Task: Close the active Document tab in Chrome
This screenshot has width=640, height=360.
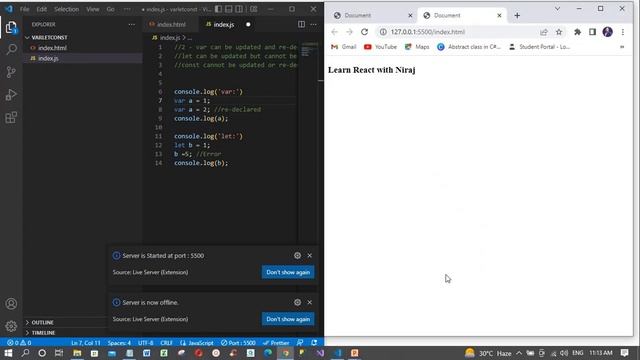Action: (499, 16)
